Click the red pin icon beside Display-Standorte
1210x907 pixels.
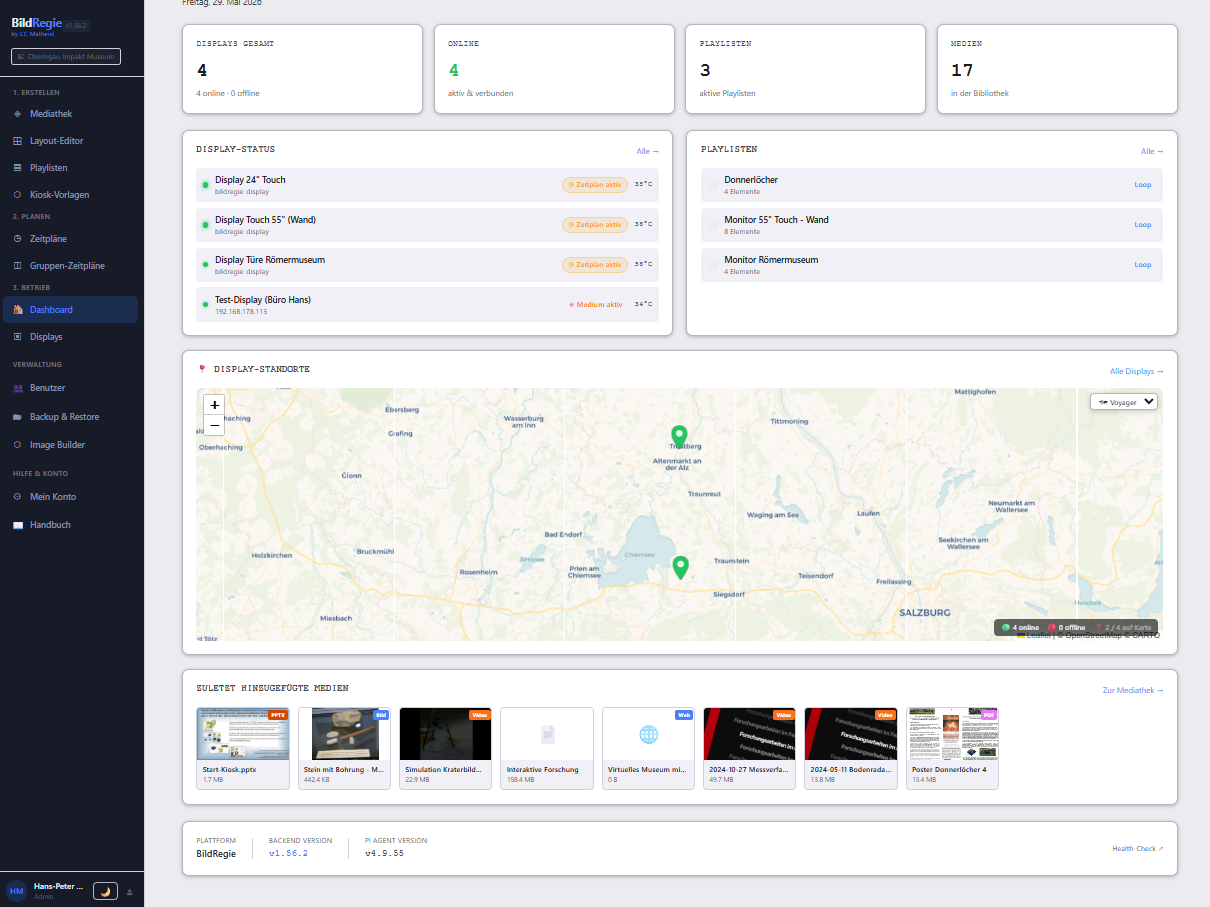pos(203,369)
